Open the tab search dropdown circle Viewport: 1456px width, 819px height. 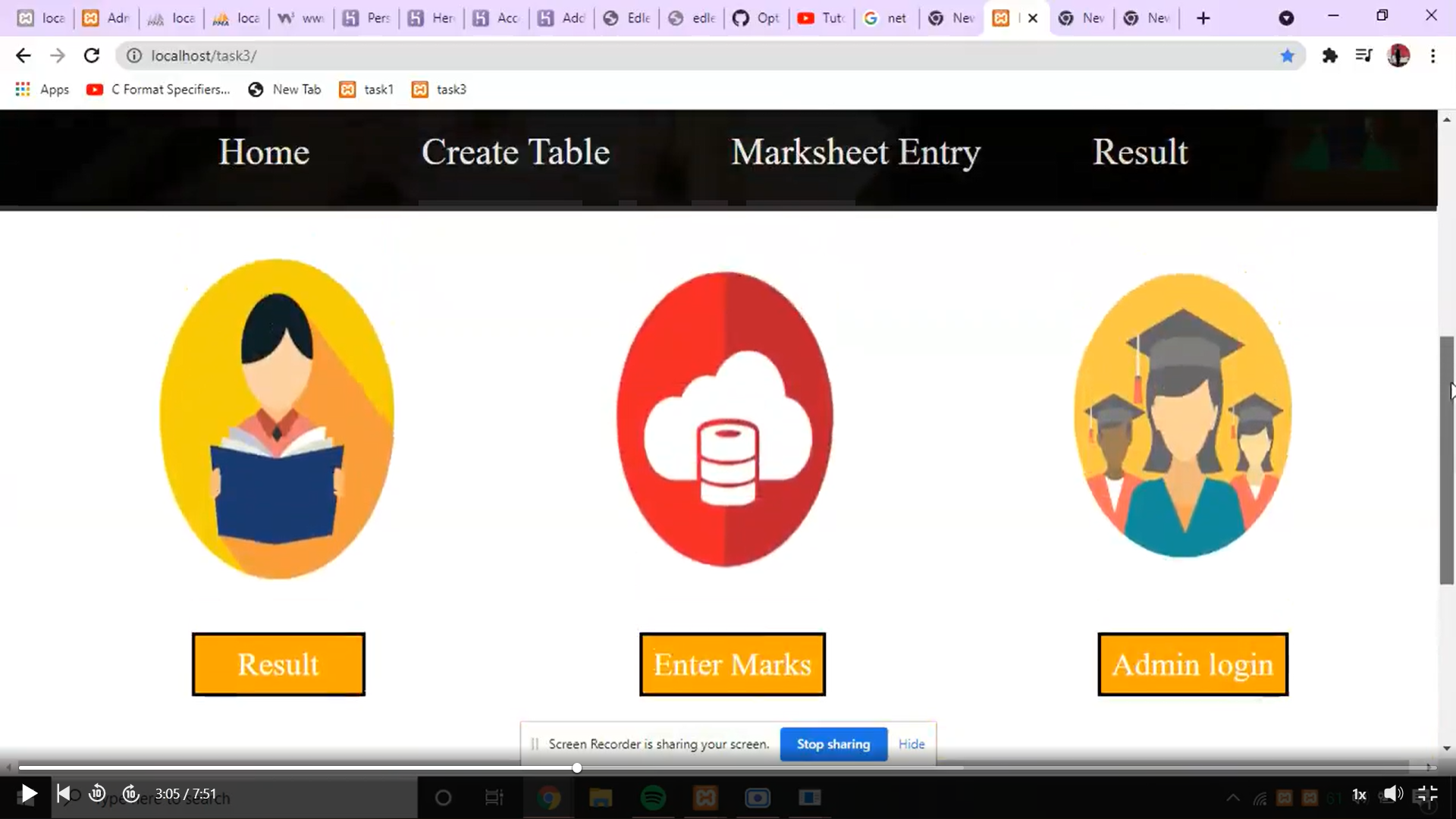pos(1286,18)
